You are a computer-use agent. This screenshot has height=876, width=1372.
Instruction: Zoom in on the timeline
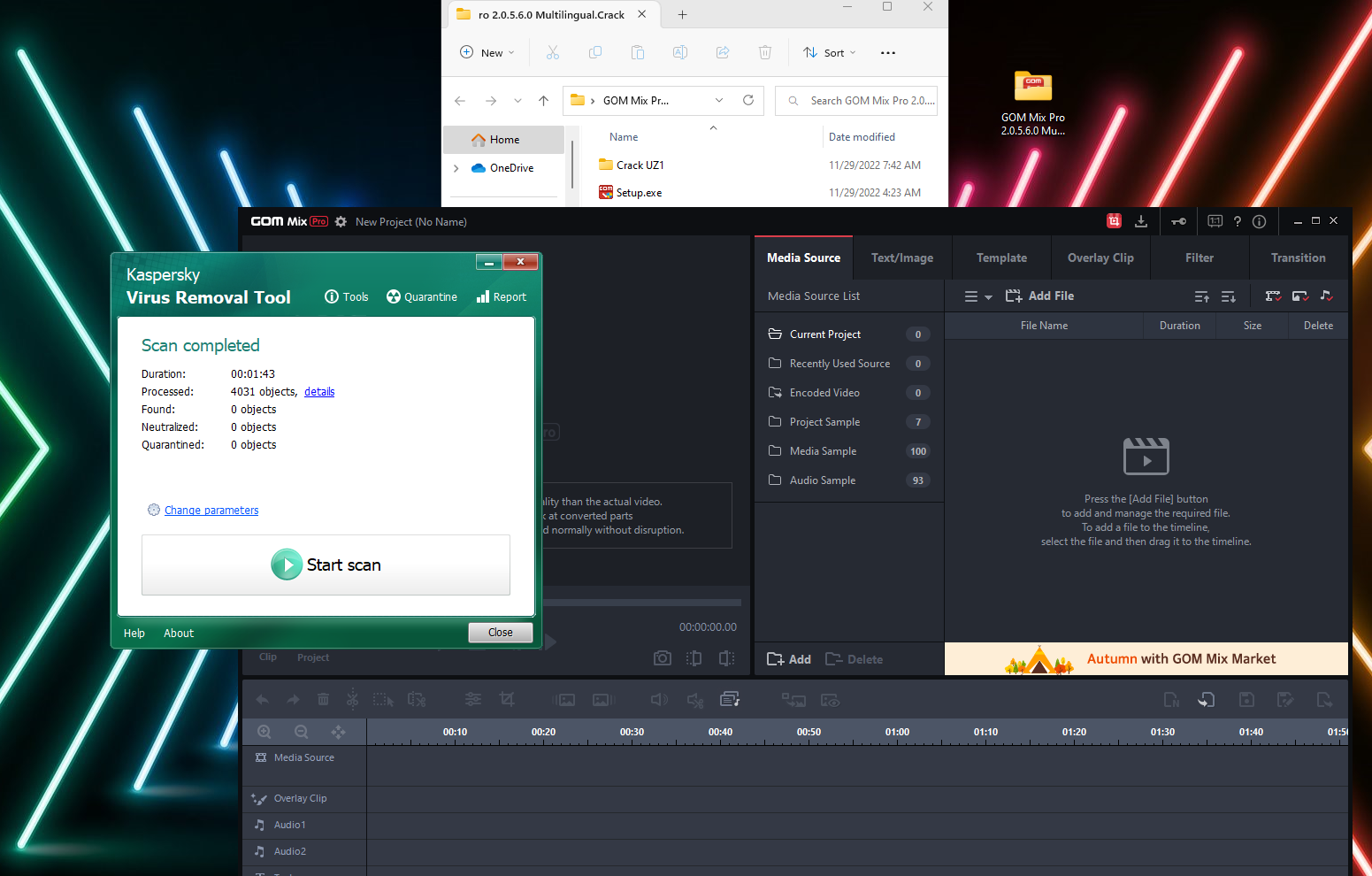click(x=264, y=732)
